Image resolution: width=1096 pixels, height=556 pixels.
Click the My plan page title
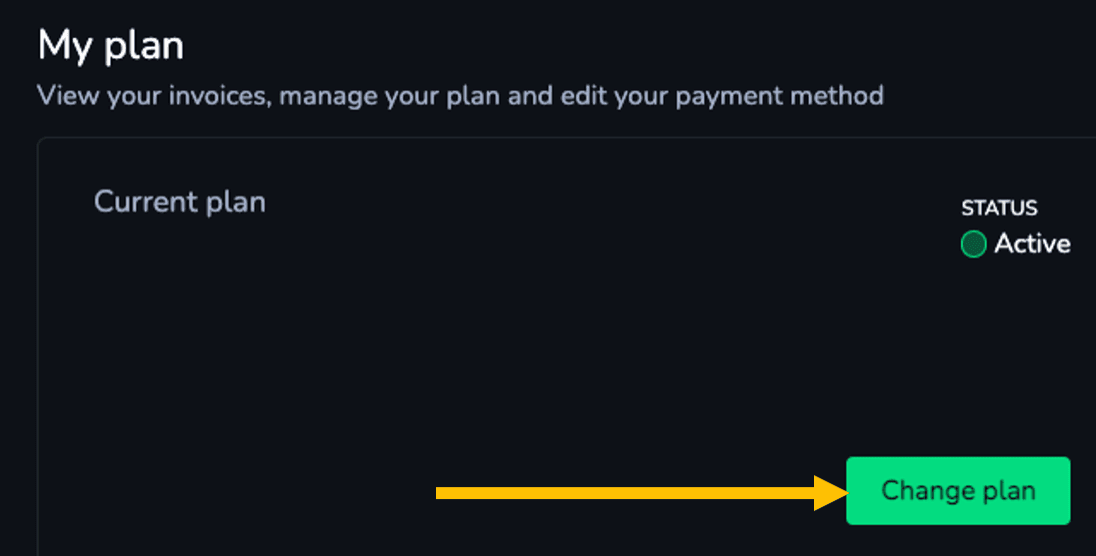[110, 45]
